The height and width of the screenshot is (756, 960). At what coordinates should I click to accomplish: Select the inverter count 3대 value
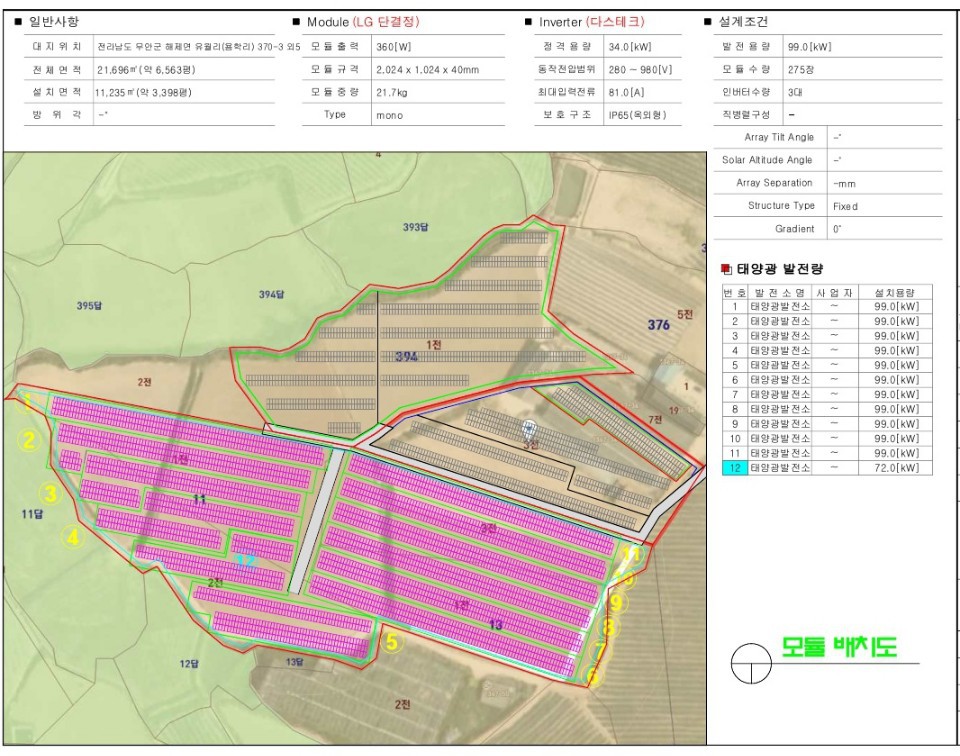click(795, 92)
